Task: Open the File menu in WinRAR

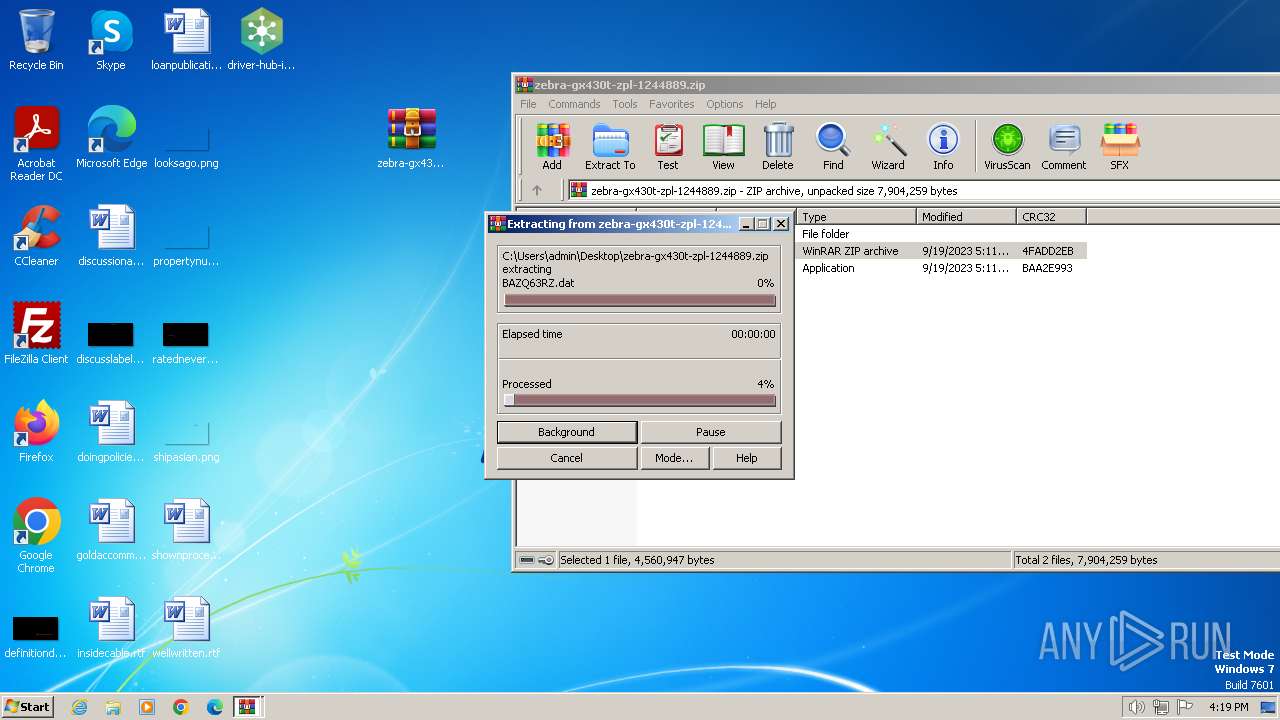Action: 528,104
